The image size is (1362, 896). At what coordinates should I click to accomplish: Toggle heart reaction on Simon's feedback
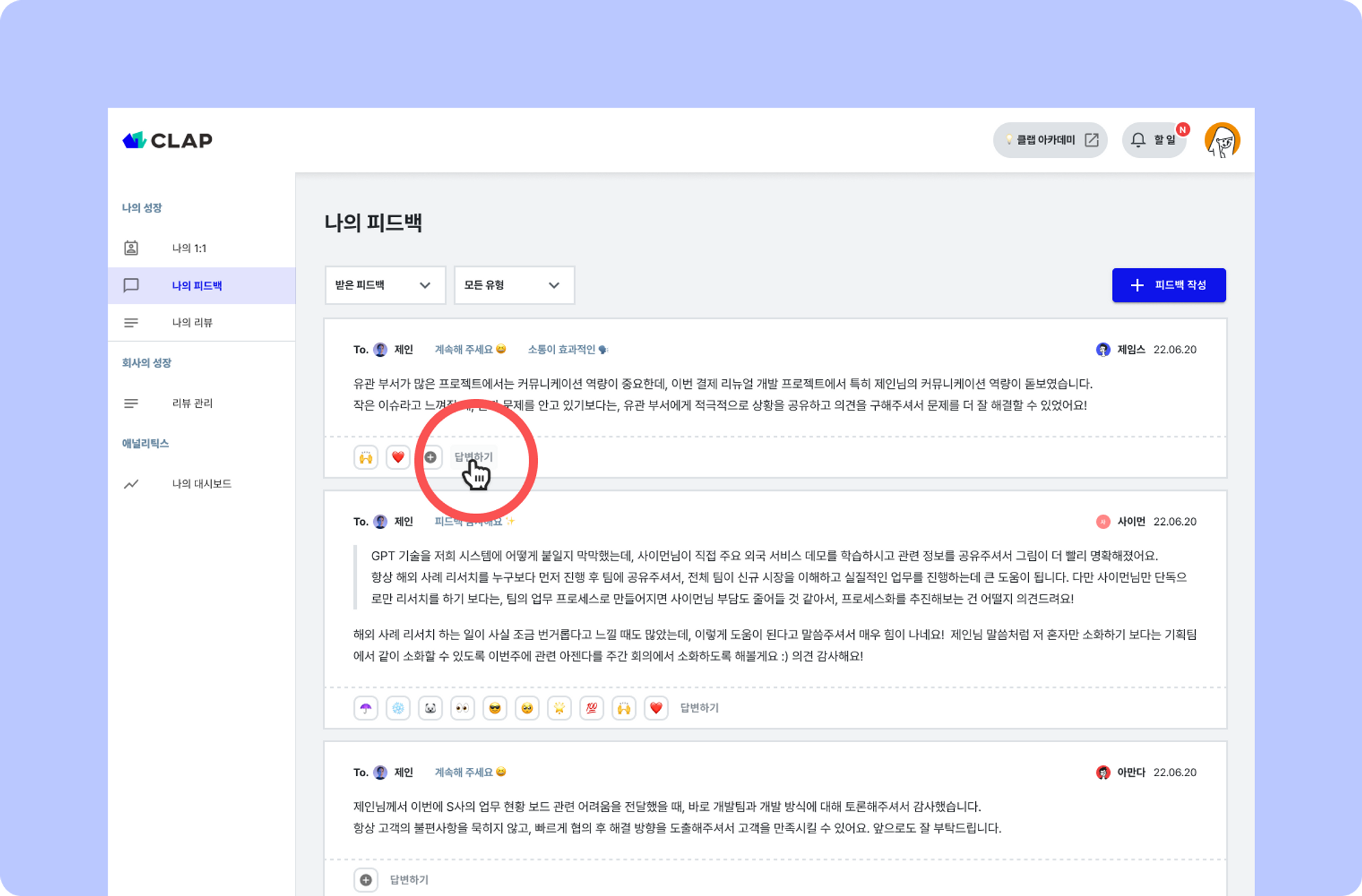coord(656,708)
